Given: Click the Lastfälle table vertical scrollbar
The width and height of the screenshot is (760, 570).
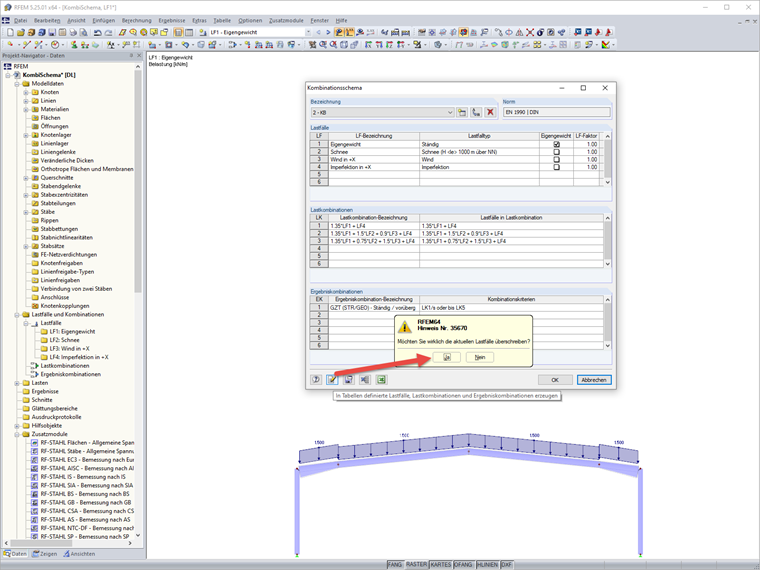Looking at the screenshot, I should coord(607,159).
